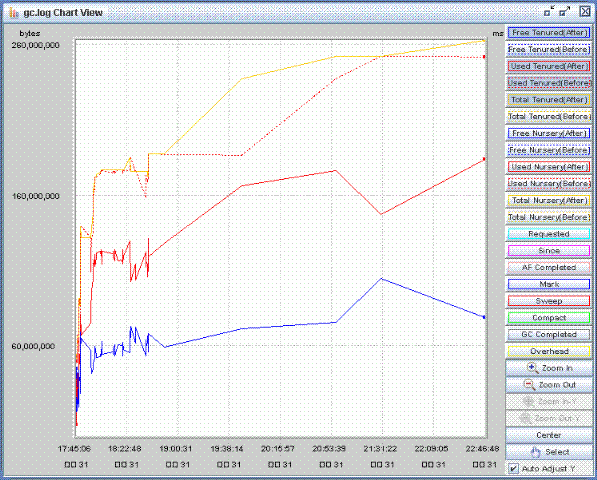The height and width of the screenshot is (480, 597).
Task: Enable the Compact series button
Action: (549, 317)
